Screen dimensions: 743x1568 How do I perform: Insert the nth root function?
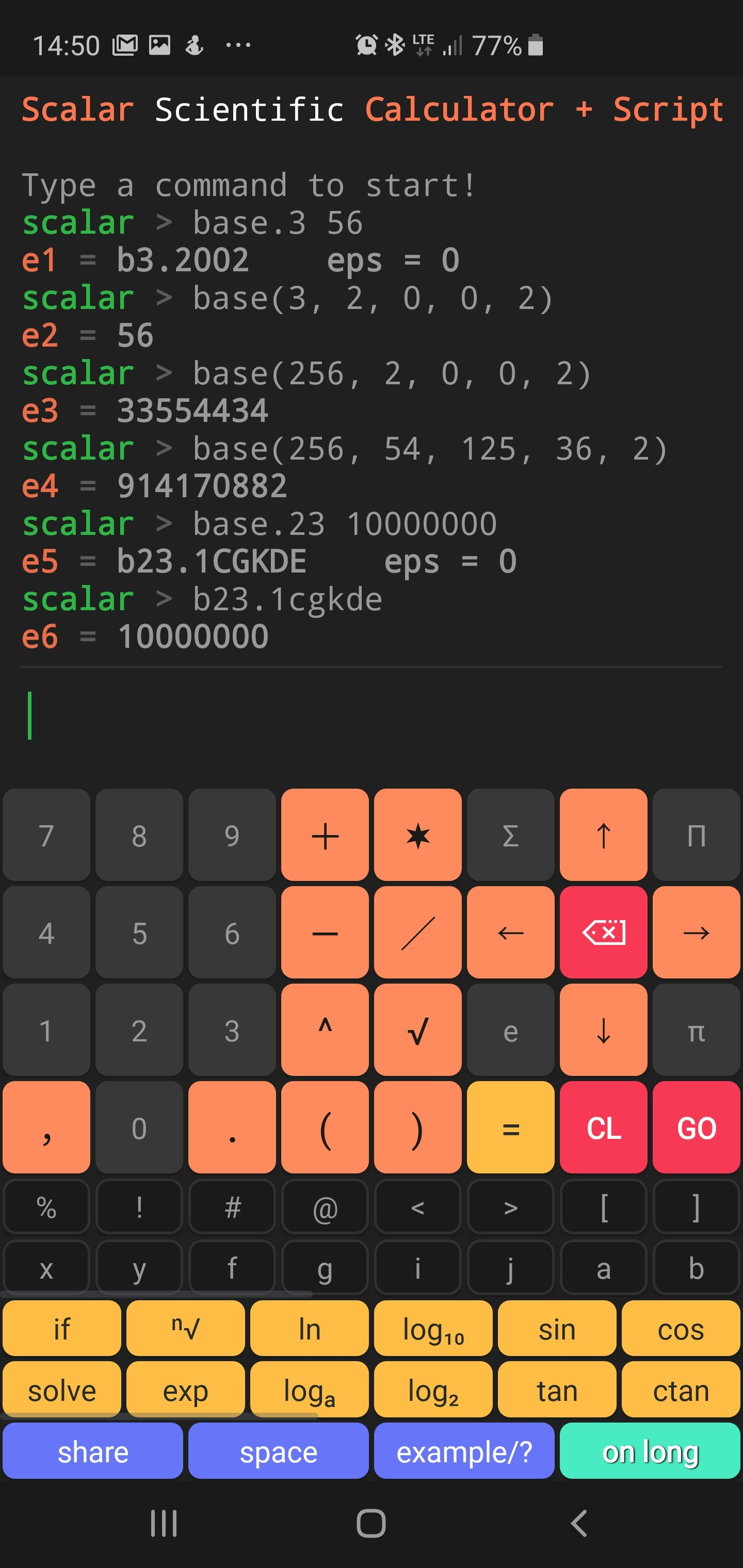point(186,1328)
